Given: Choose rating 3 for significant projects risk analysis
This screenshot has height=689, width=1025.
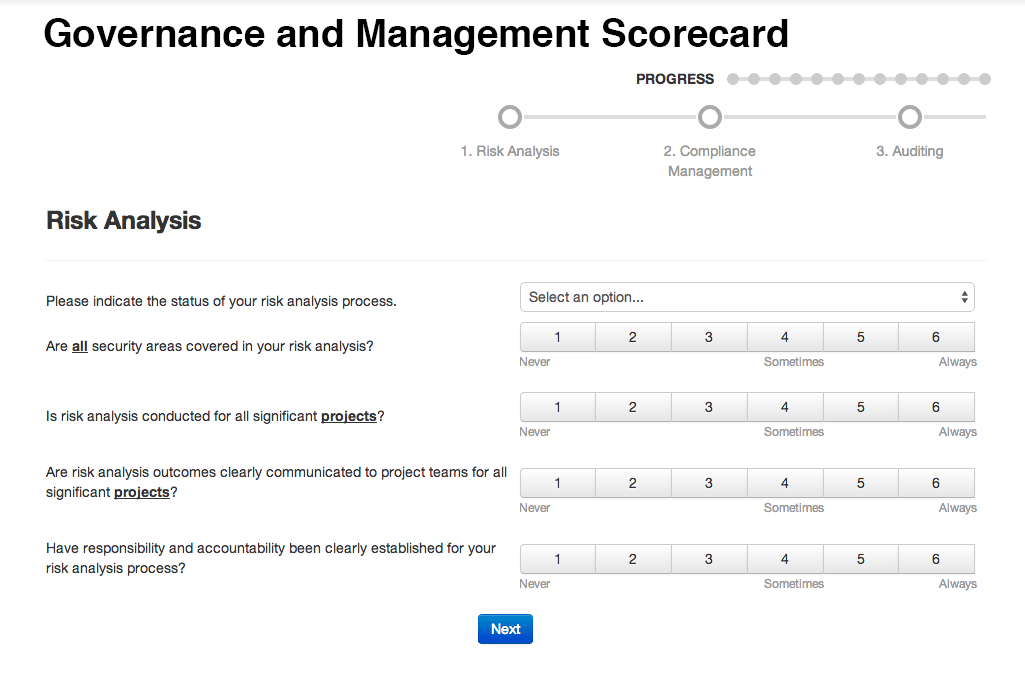Looking at the screenshot, I should [x=709, y=407].
